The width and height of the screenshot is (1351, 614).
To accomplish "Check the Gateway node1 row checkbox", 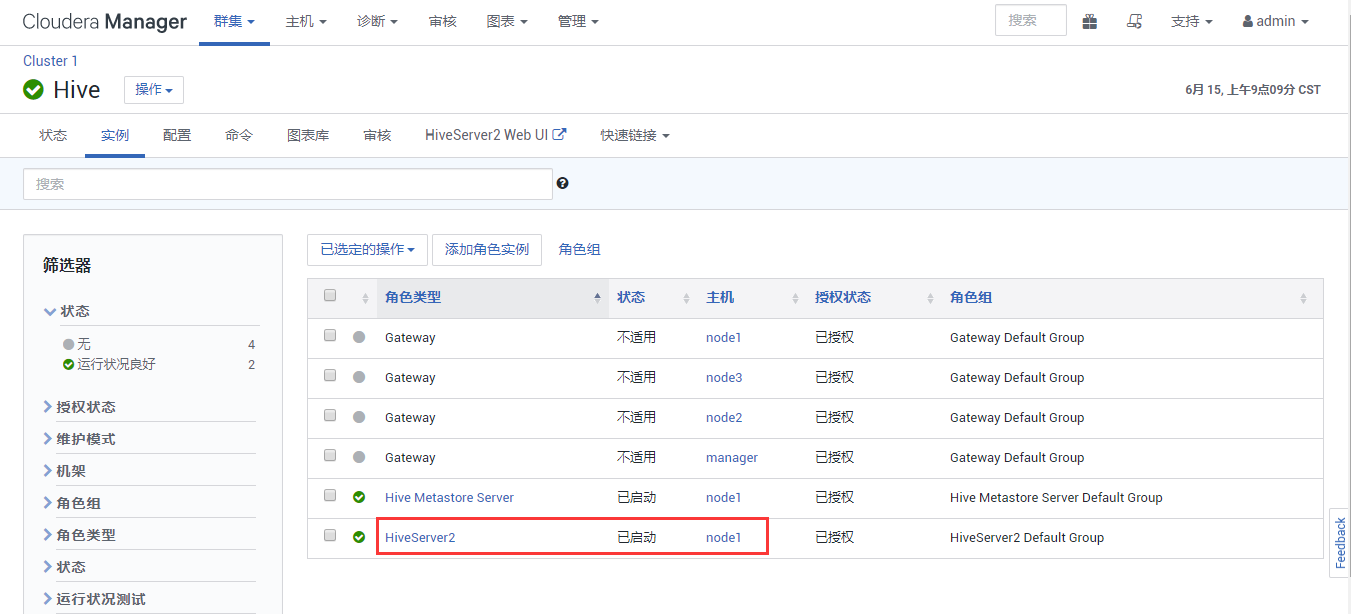I will click(330, 335).
